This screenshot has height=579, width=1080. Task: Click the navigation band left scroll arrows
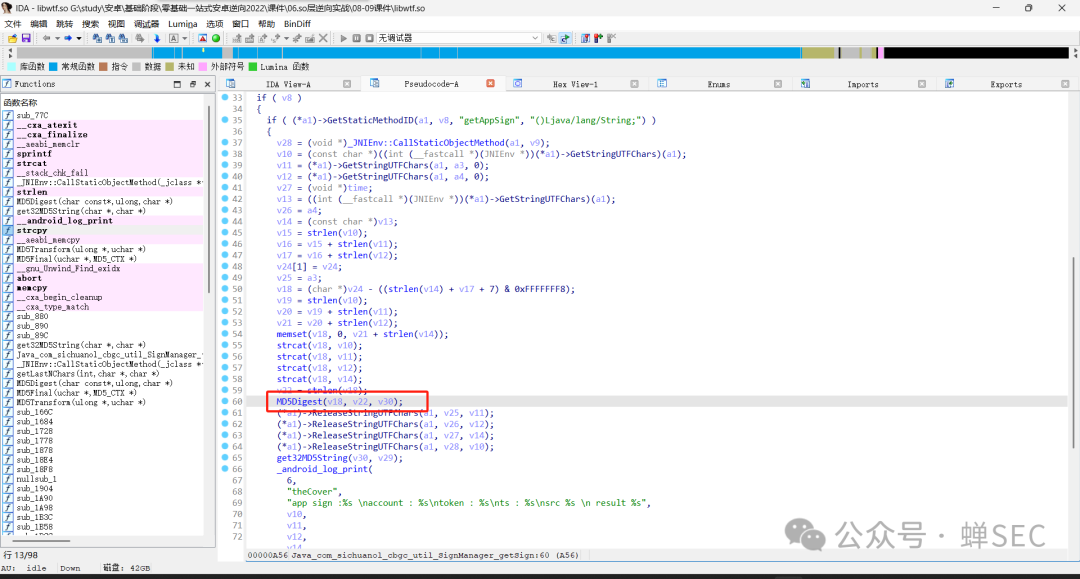pyautogui.click(x=10, y=52)
